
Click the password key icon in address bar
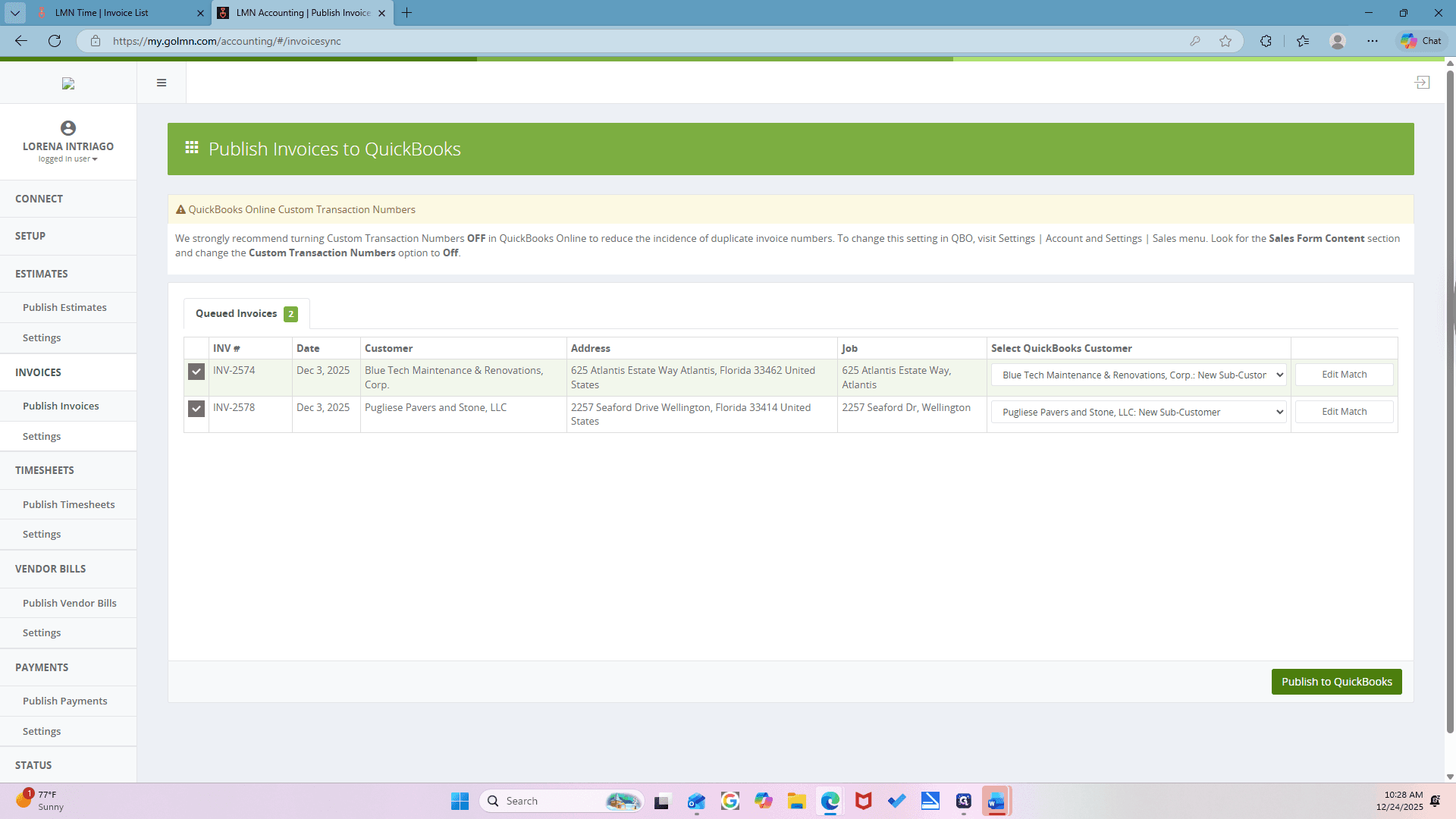point(1195,41)
